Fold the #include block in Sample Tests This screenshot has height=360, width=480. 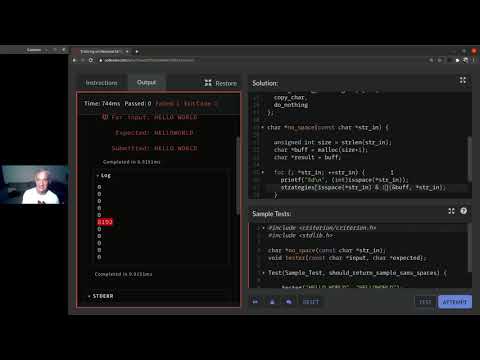tap(263, 228)
